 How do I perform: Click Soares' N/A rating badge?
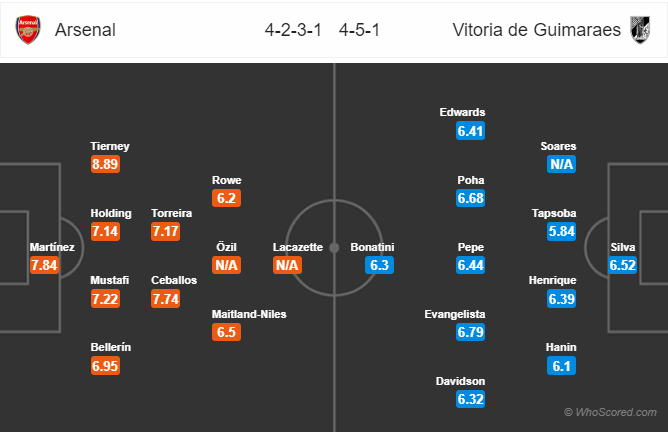(x=561, y=164)
